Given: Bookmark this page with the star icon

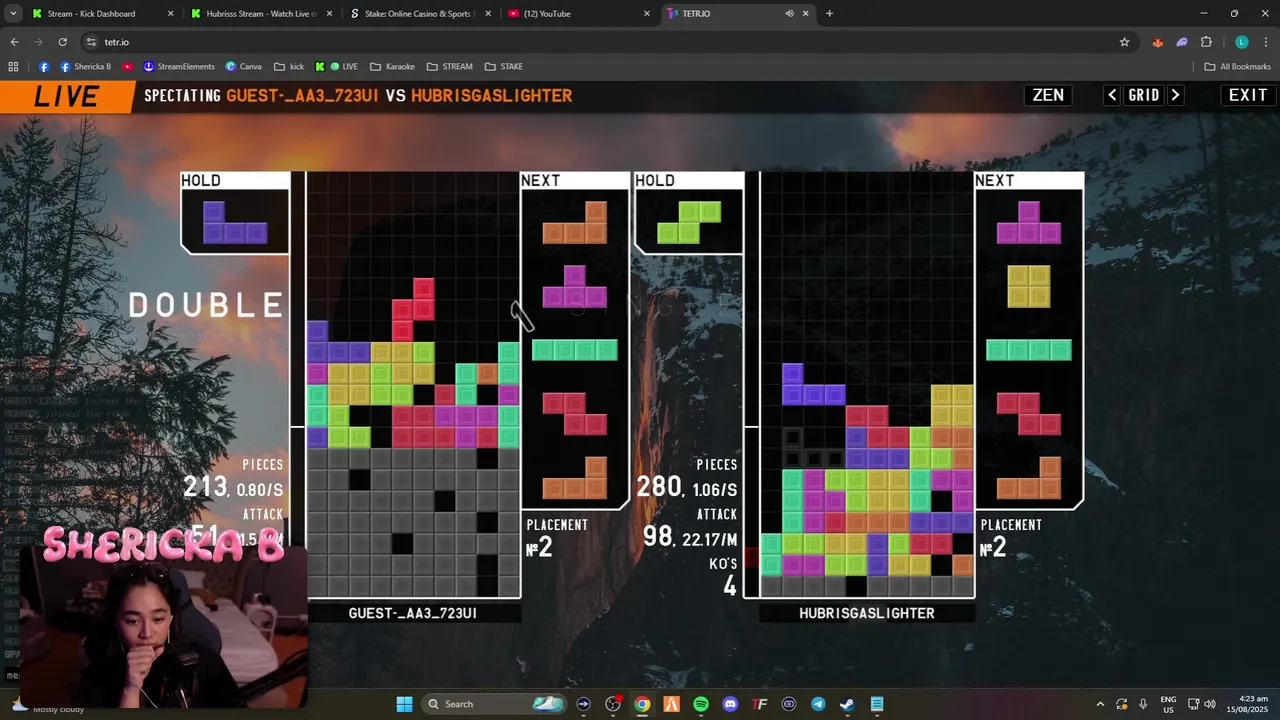Looking at the screenshot, I should [1124, 42].
